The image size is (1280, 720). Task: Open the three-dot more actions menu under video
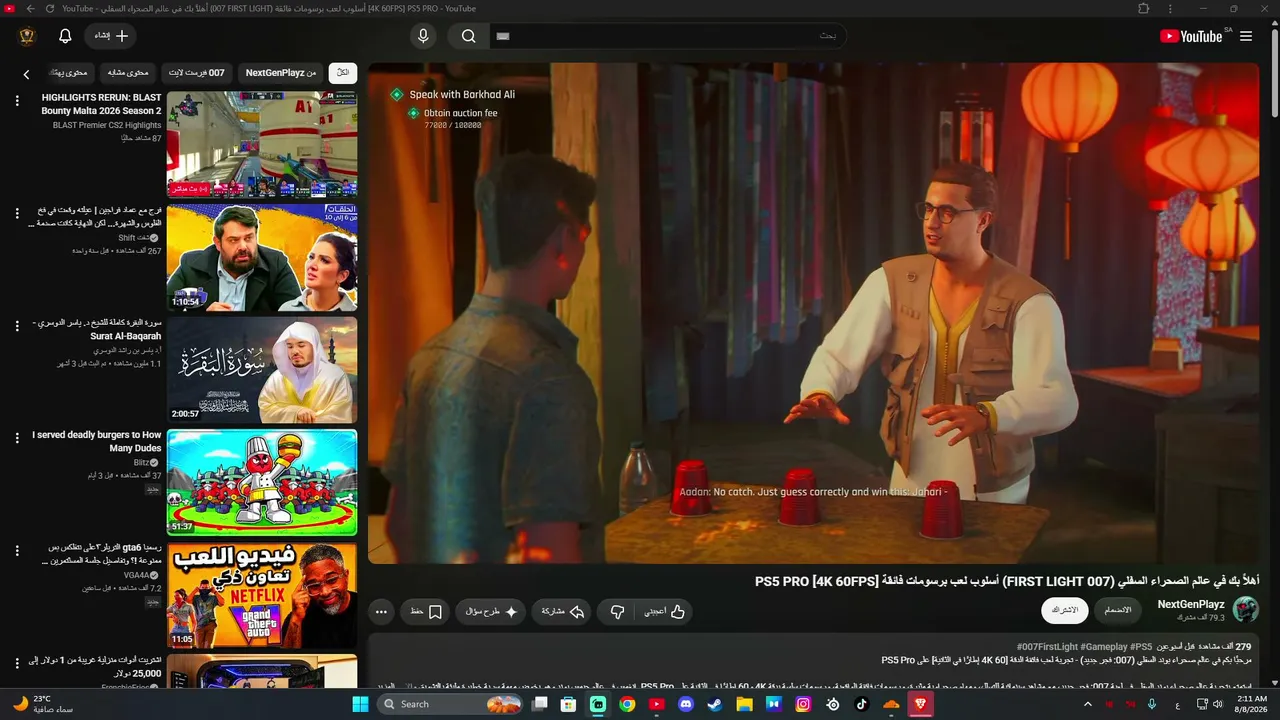coord(381,611)
